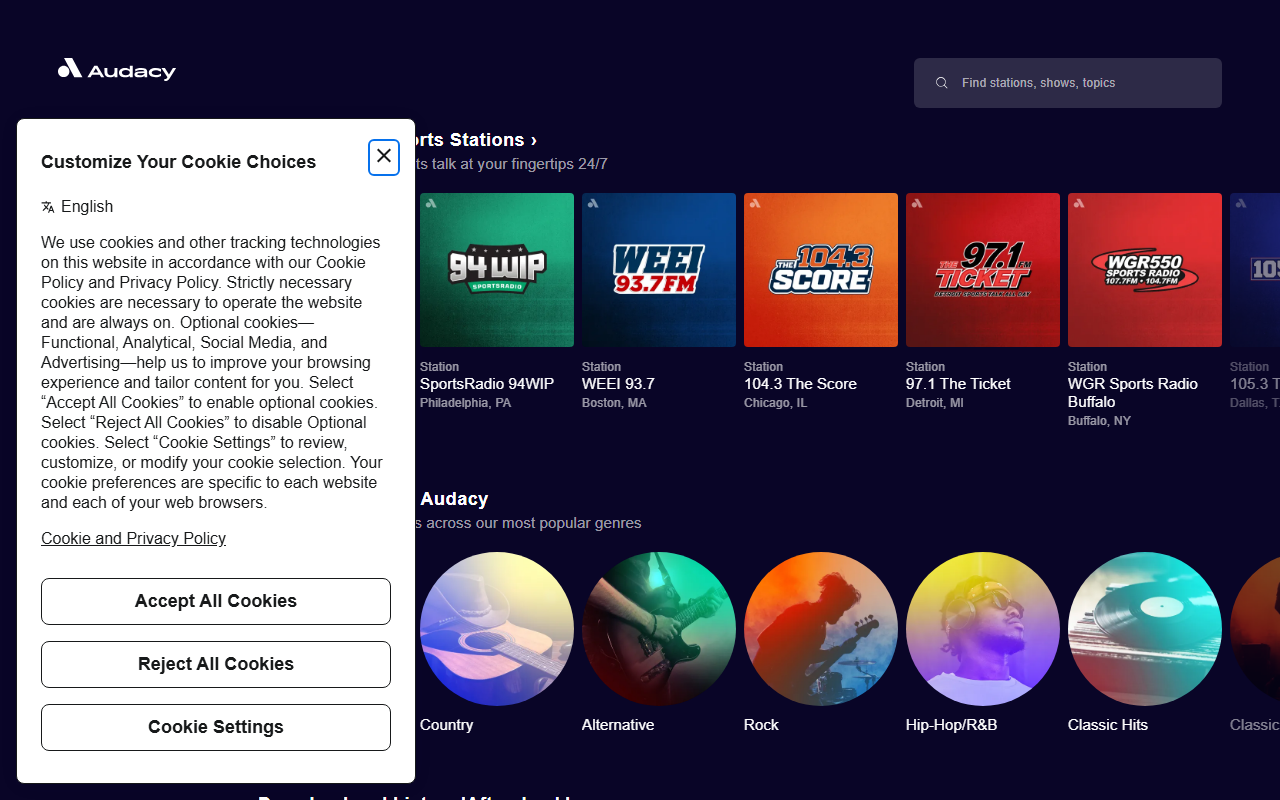Reject All Cookies

[216, 664]
